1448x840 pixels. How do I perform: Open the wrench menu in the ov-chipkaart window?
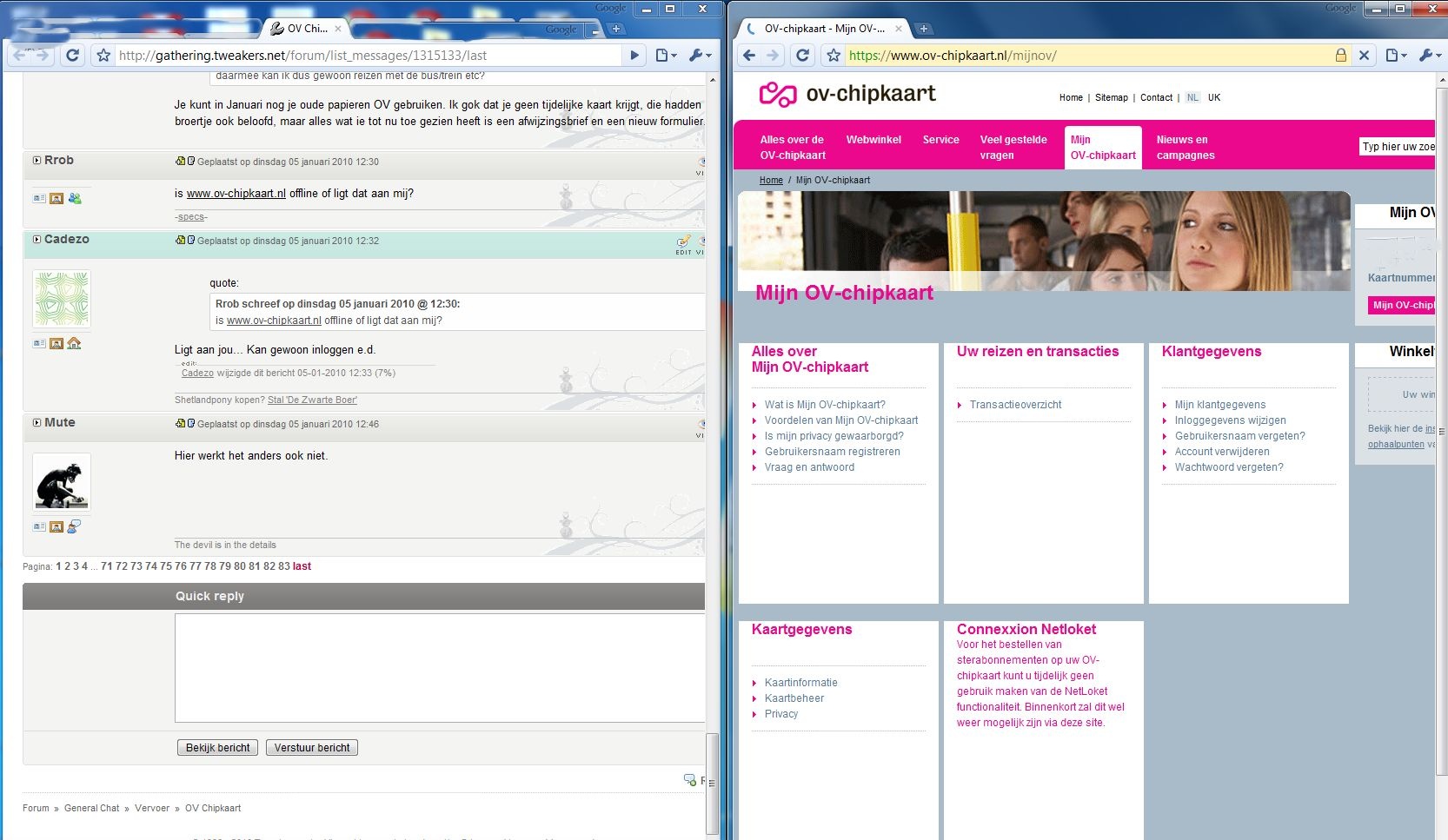click(1430, 56)
